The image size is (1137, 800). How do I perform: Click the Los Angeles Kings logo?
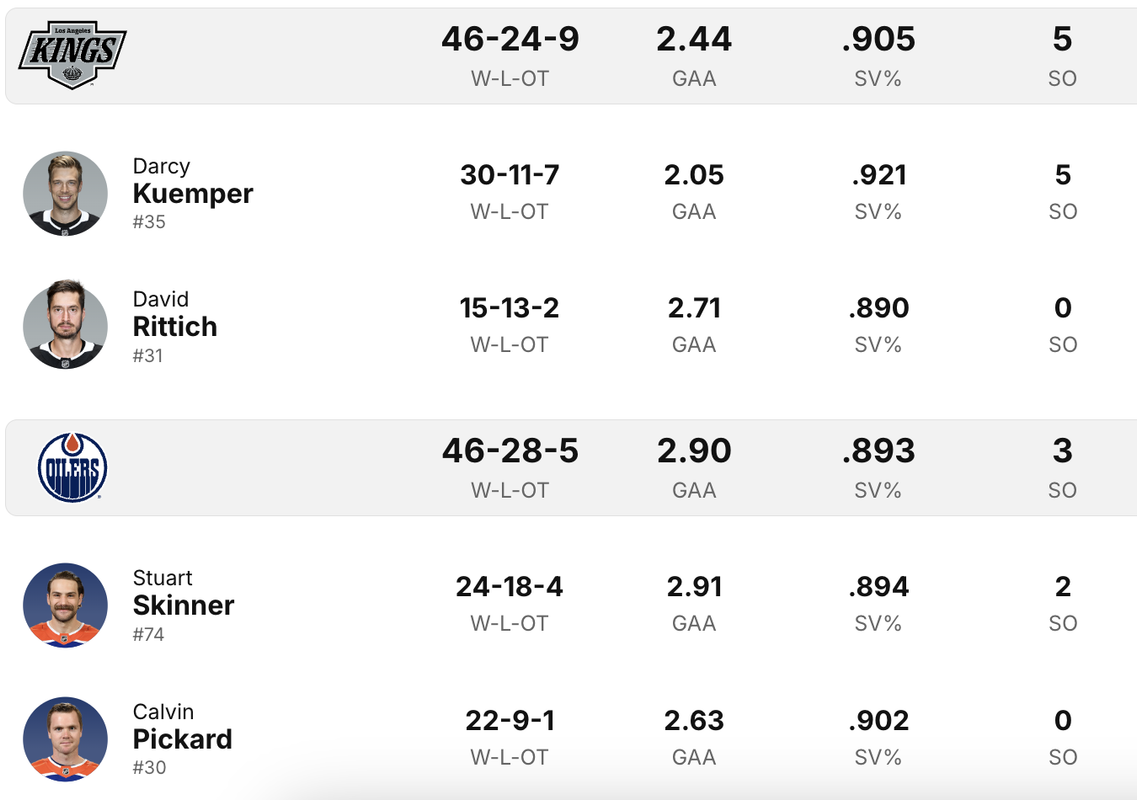pyautogui.click(x=73, y=55)
